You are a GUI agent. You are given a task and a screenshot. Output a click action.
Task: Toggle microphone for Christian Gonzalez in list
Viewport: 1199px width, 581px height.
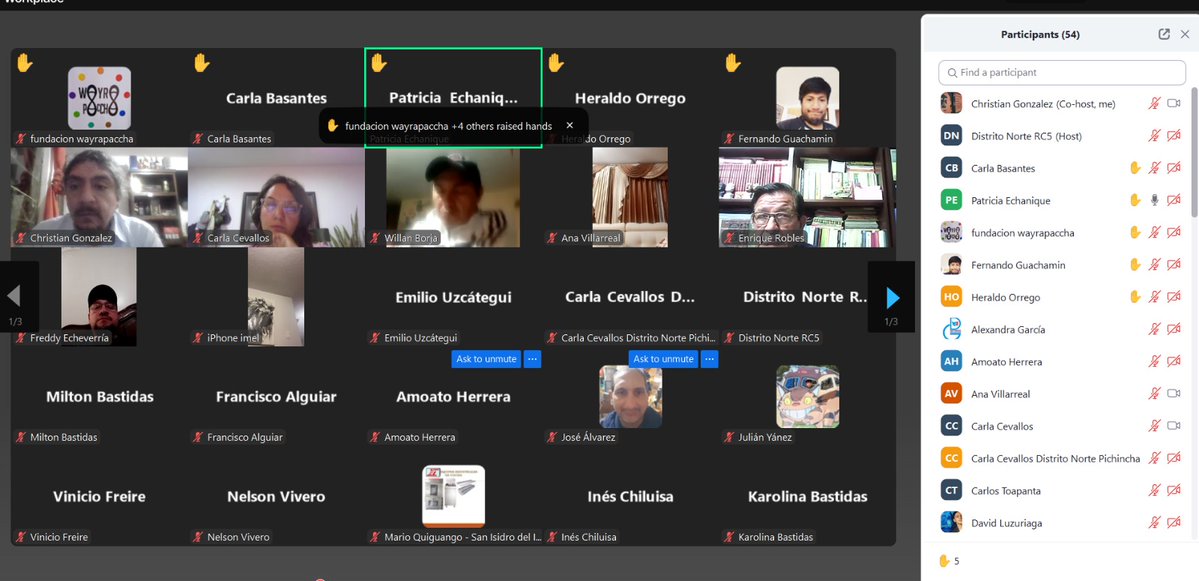1155,104
